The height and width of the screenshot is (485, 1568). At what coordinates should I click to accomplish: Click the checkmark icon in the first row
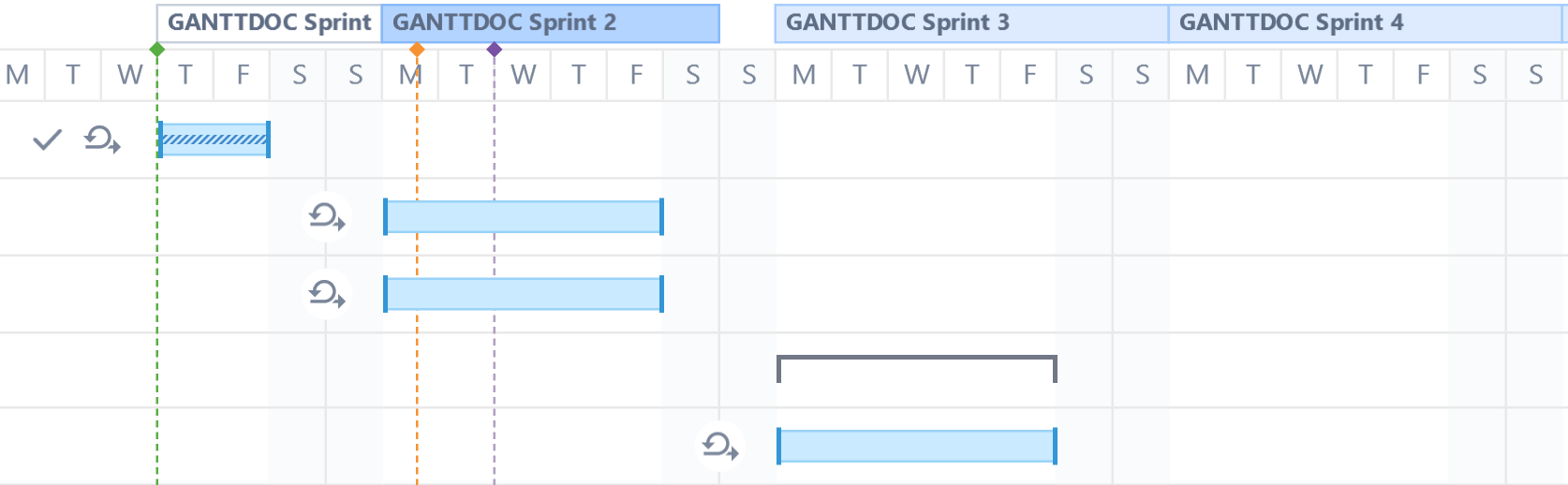(x=47, y=140)
